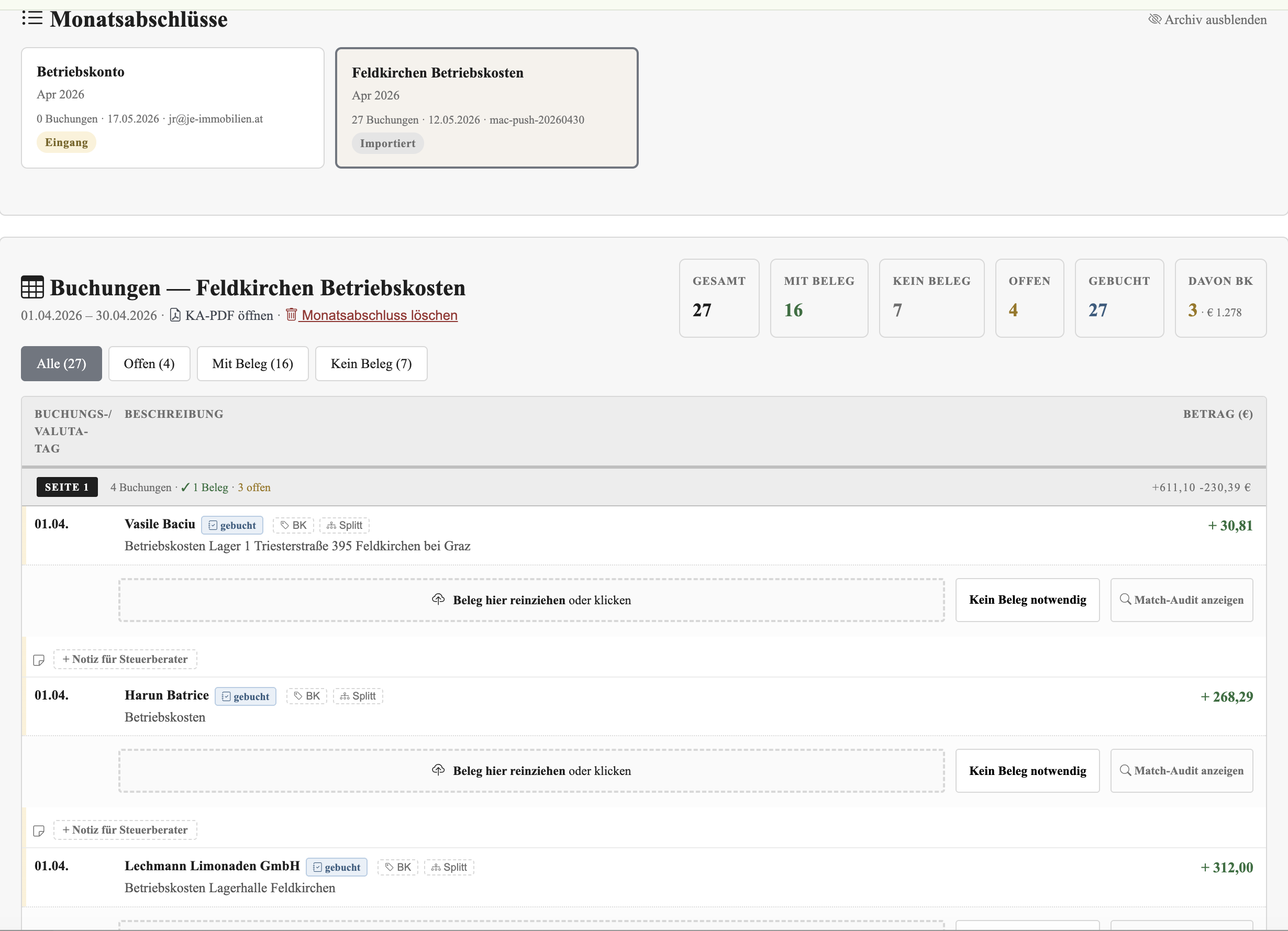The image size is (1288, 931).
Task: Mark Harun Batrice booking as Kein Beleg notwendig
Action: [1027, 771]
